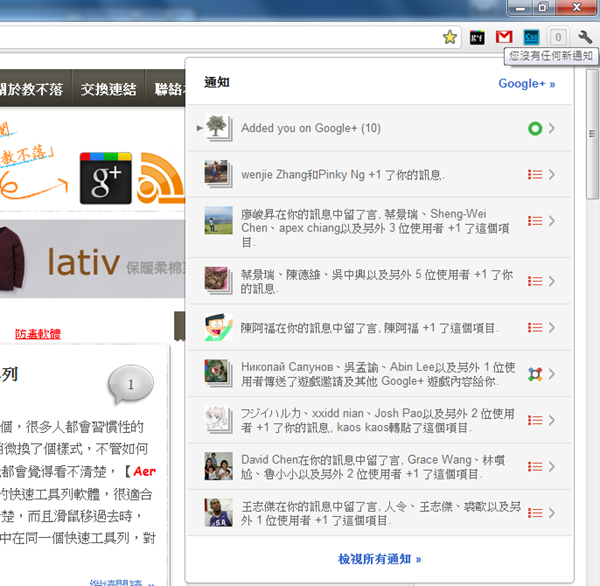Image resolution: width=600 pixels, height=586 pixels.
Task: Open the 關於教不落 nav tab
Action: [36, 88]
